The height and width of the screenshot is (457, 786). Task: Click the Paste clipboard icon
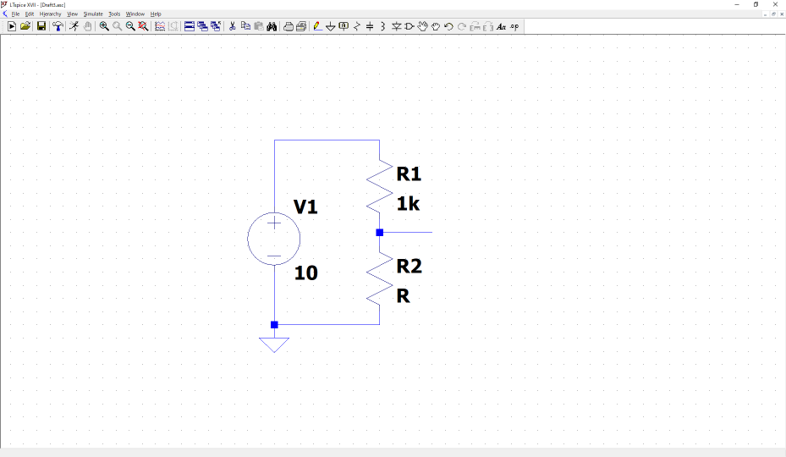259,27
